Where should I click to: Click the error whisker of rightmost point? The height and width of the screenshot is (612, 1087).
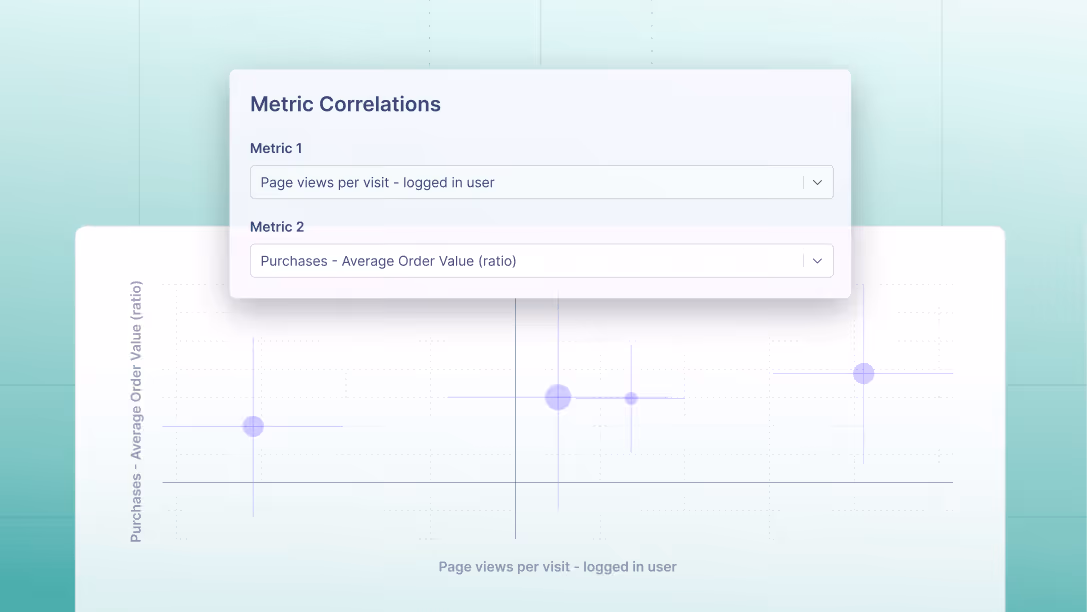(x=920, y=373)
